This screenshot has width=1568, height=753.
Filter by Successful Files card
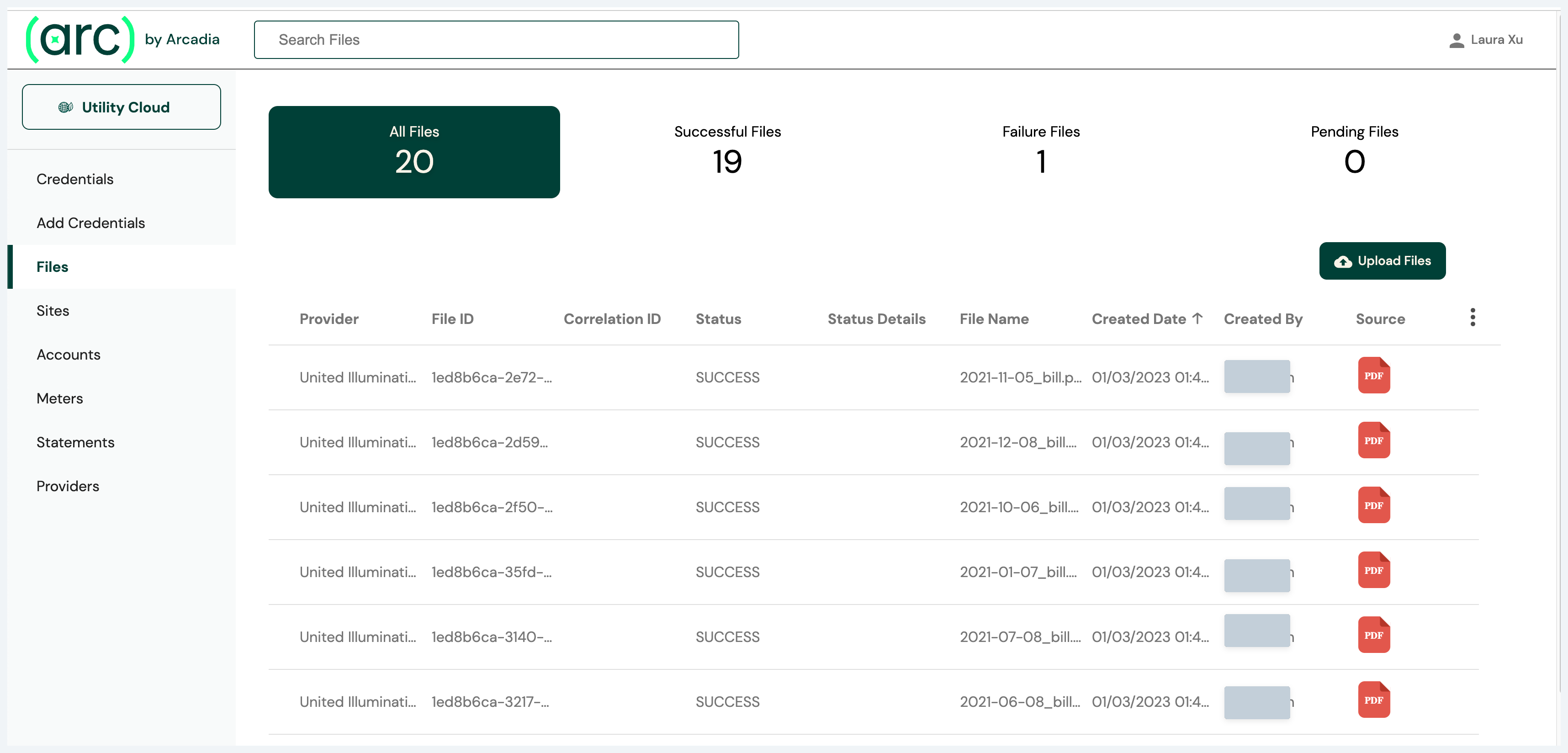(727, 152)
